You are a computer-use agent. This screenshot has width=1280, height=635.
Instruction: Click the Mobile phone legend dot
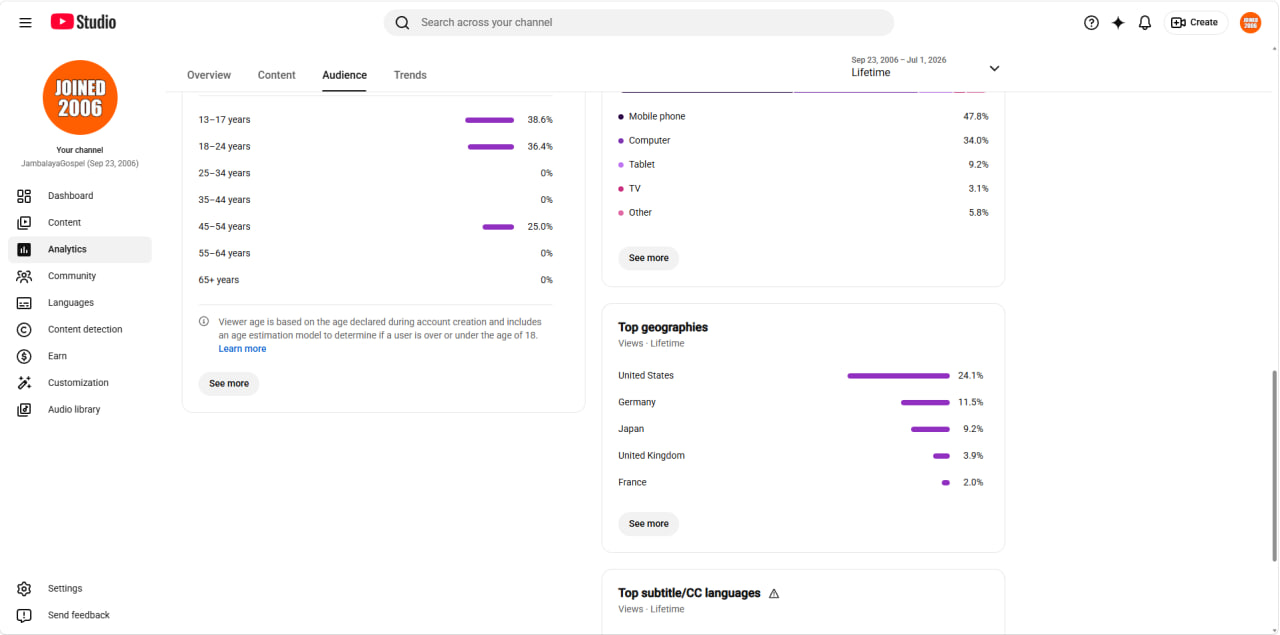click(621, 117)
